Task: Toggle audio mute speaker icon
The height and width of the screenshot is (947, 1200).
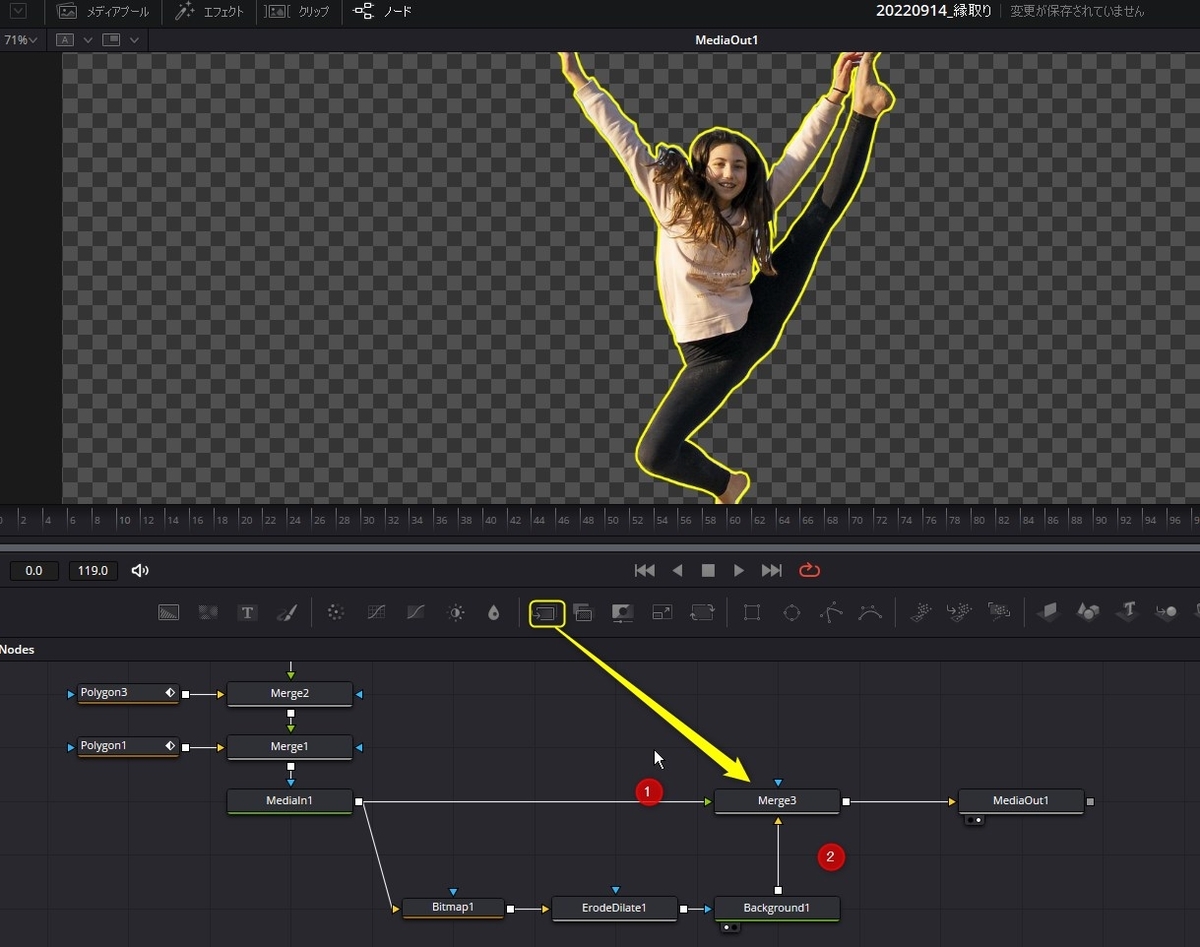Action: [x=140, y=570]
